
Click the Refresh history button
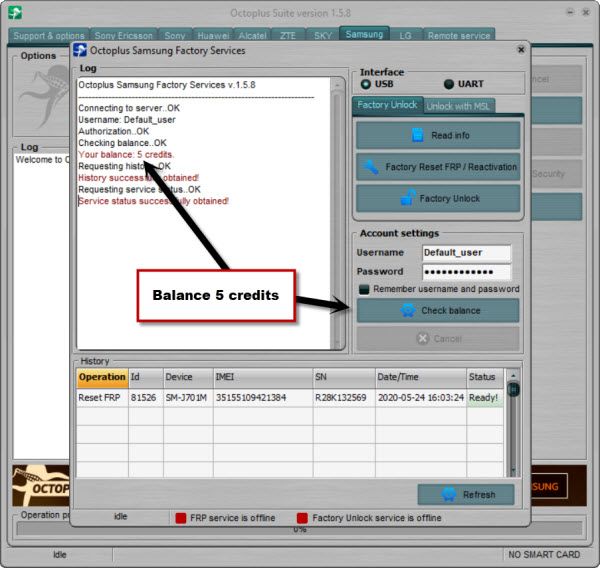pos(466,494)
